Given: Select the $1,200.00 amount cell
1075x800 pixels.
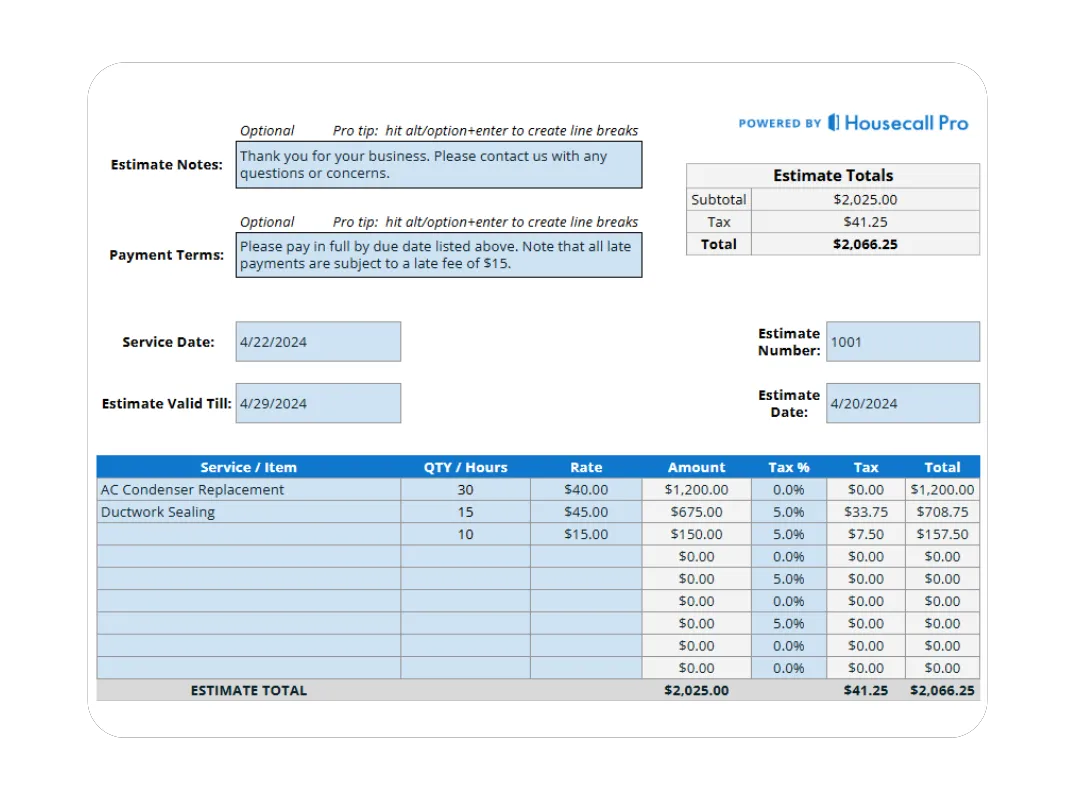Looking at the screenshot, I should click(697, 489).
